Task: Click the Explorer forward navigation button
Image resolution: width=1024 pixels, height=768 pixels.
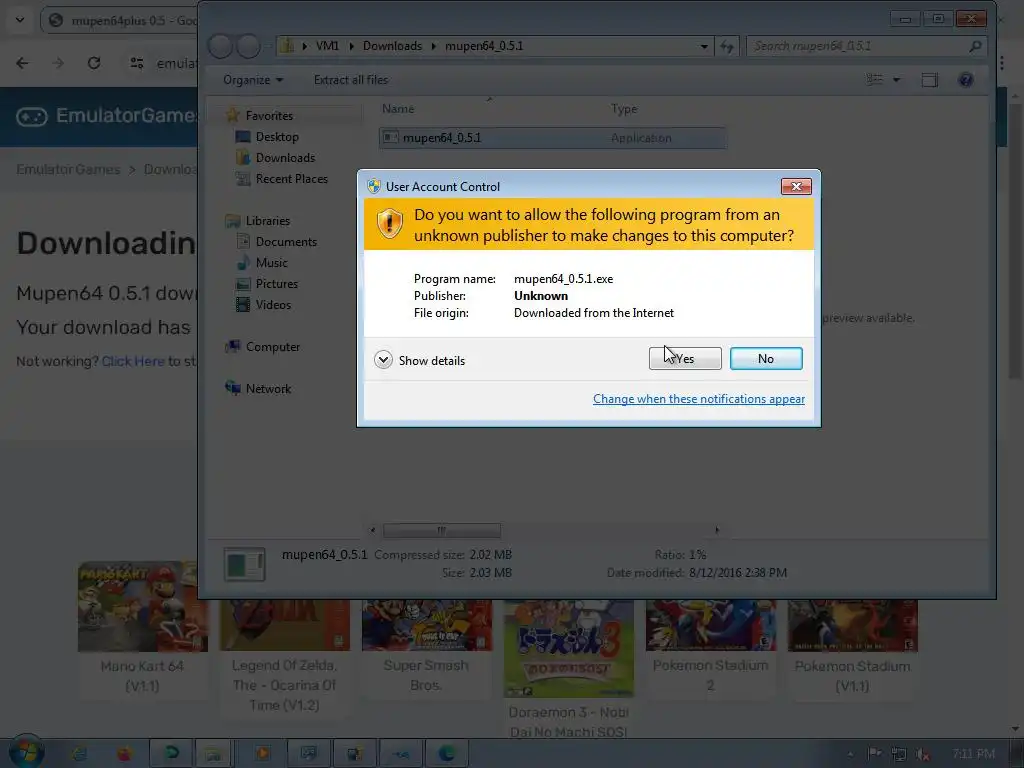Action: tap(248, 46)
